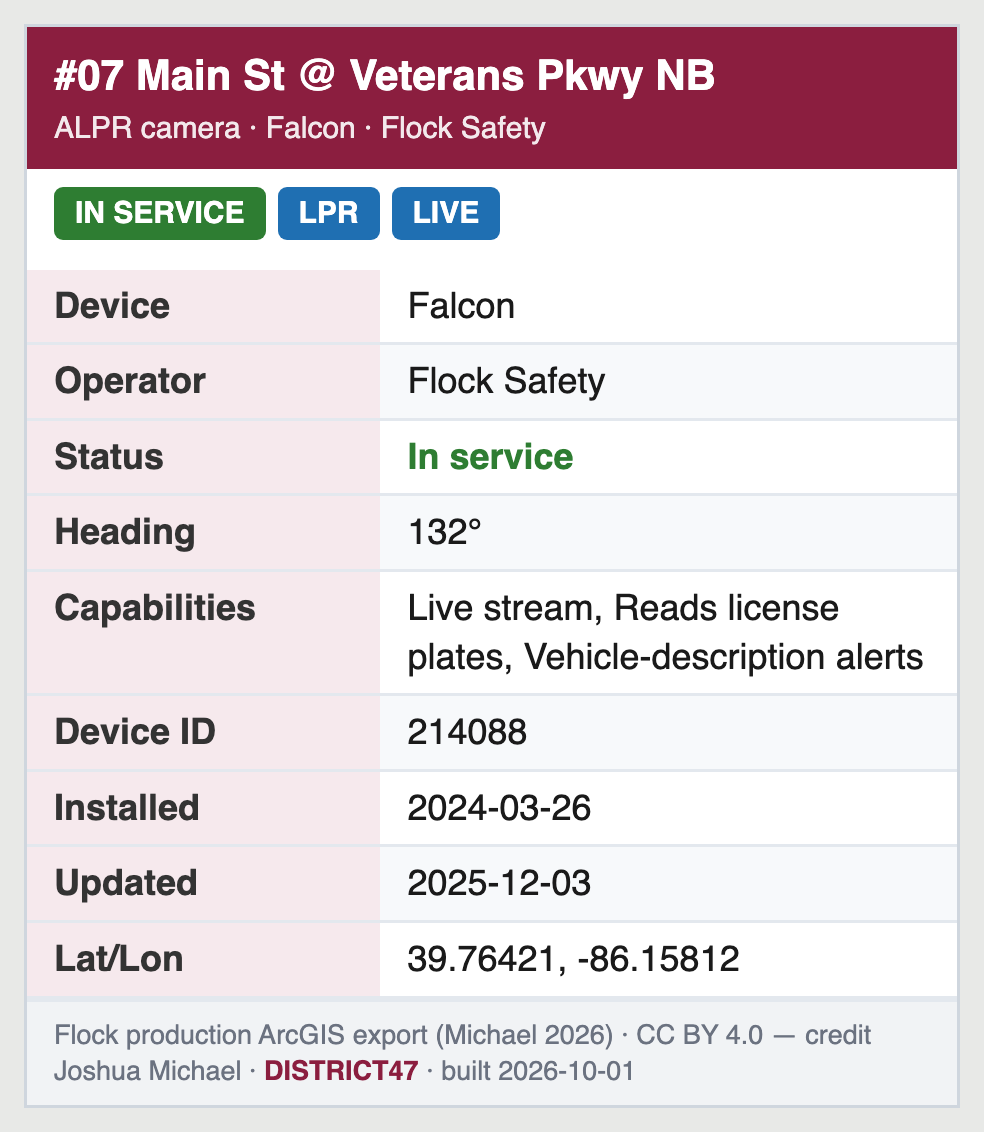
Task: Select the Updated row label
Action: (204, 884)
